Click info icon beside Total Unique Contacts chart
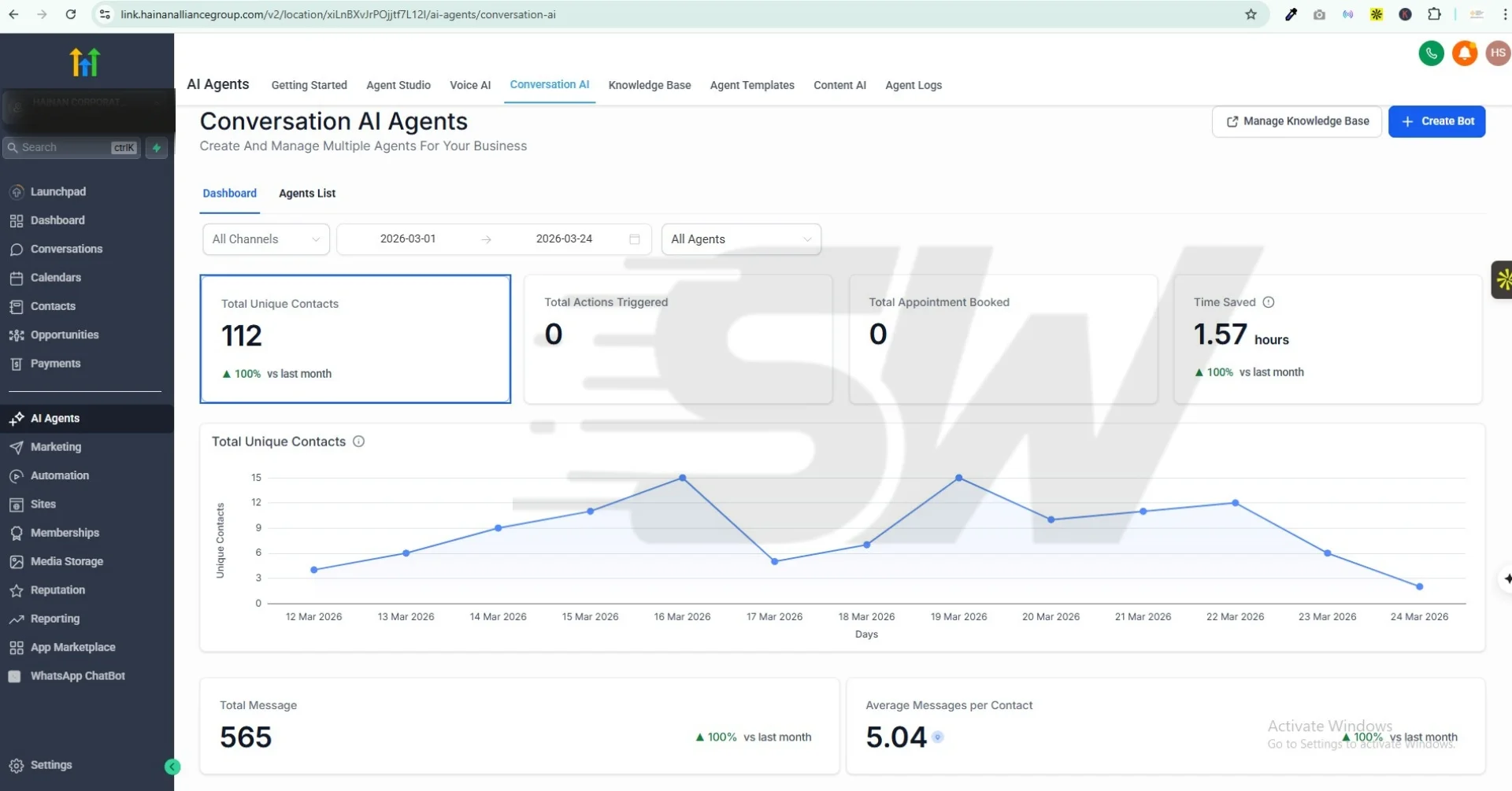1512x791 pixels. (358, 442)
